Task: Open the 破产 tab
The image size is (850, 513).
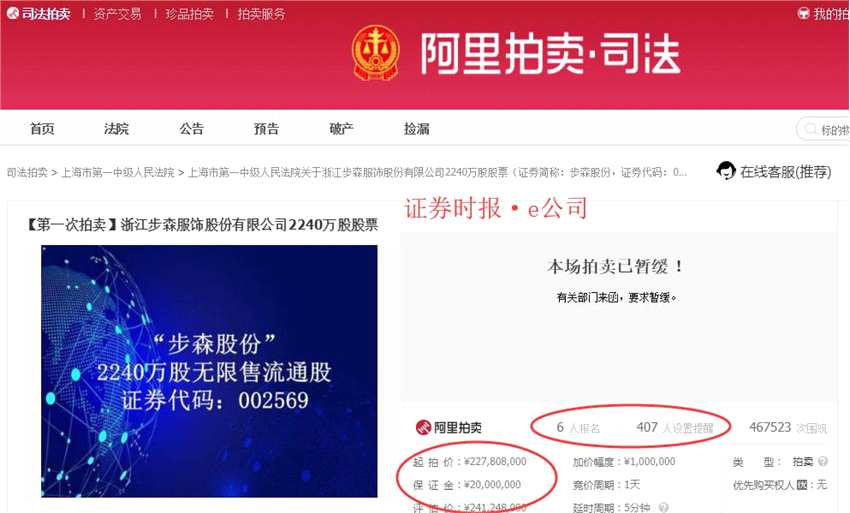Action: coord(342,129)
